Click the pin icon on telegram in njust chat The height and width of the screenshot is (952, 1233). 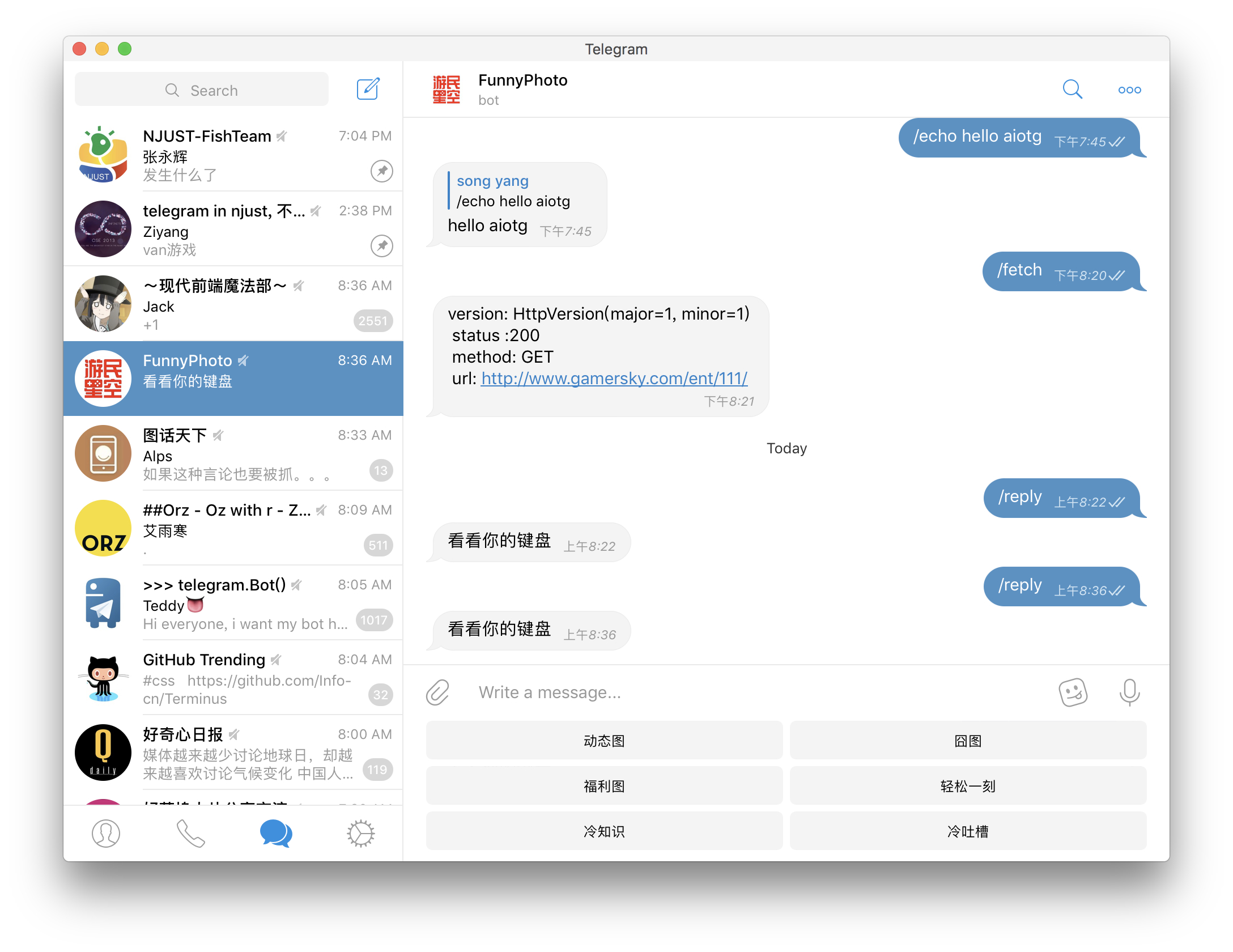[382, 245]
